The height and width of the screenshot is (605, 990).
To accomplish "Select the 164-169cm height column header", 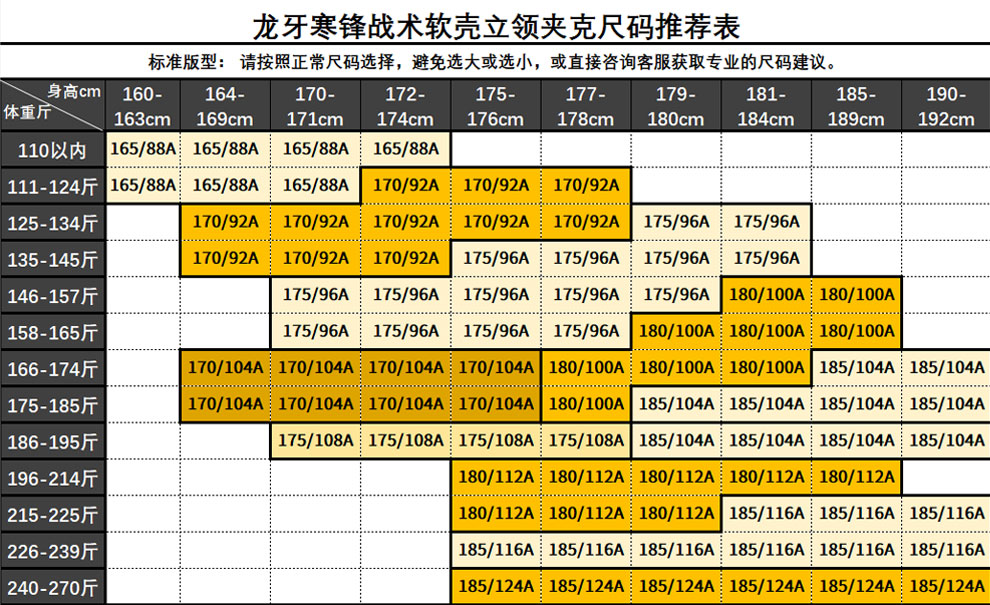I will coord(225,105).
